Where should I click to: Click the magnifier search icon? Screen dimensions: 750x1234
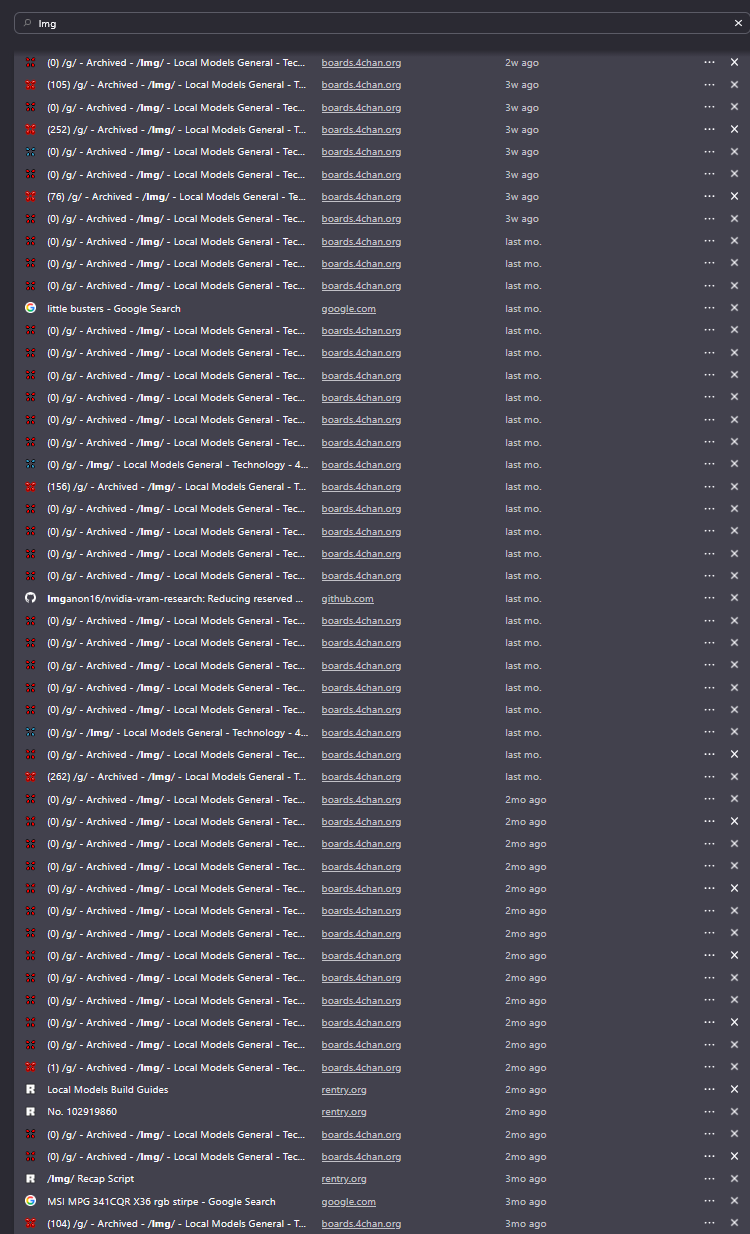click(28, 23)
